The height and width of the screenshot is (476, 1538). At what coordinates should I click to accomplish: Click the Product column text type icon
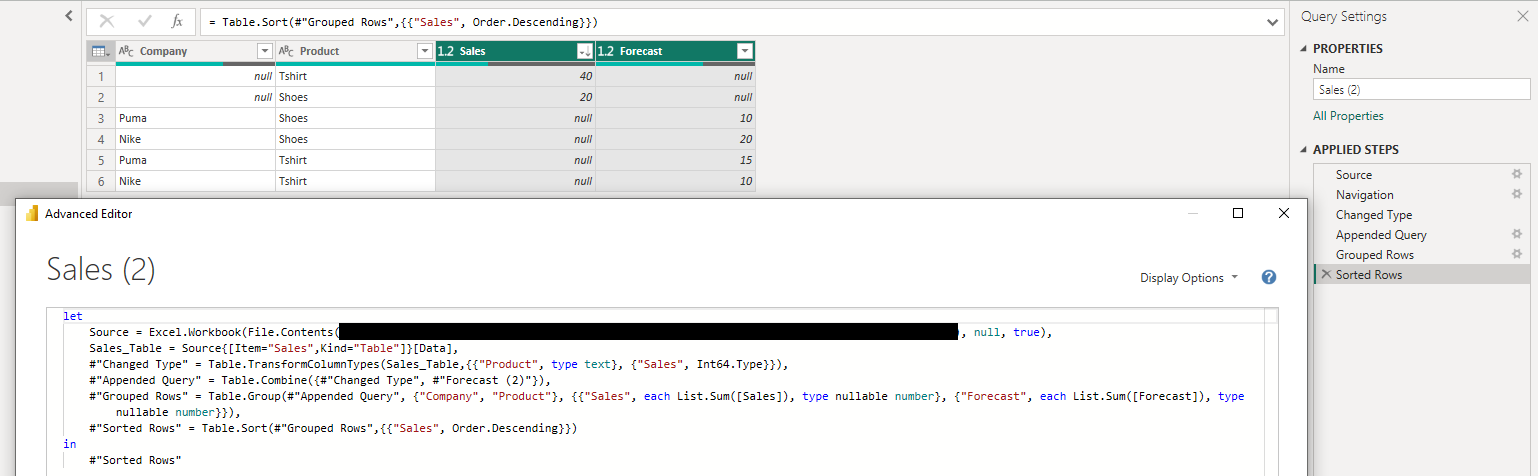(x=287, y=51)
